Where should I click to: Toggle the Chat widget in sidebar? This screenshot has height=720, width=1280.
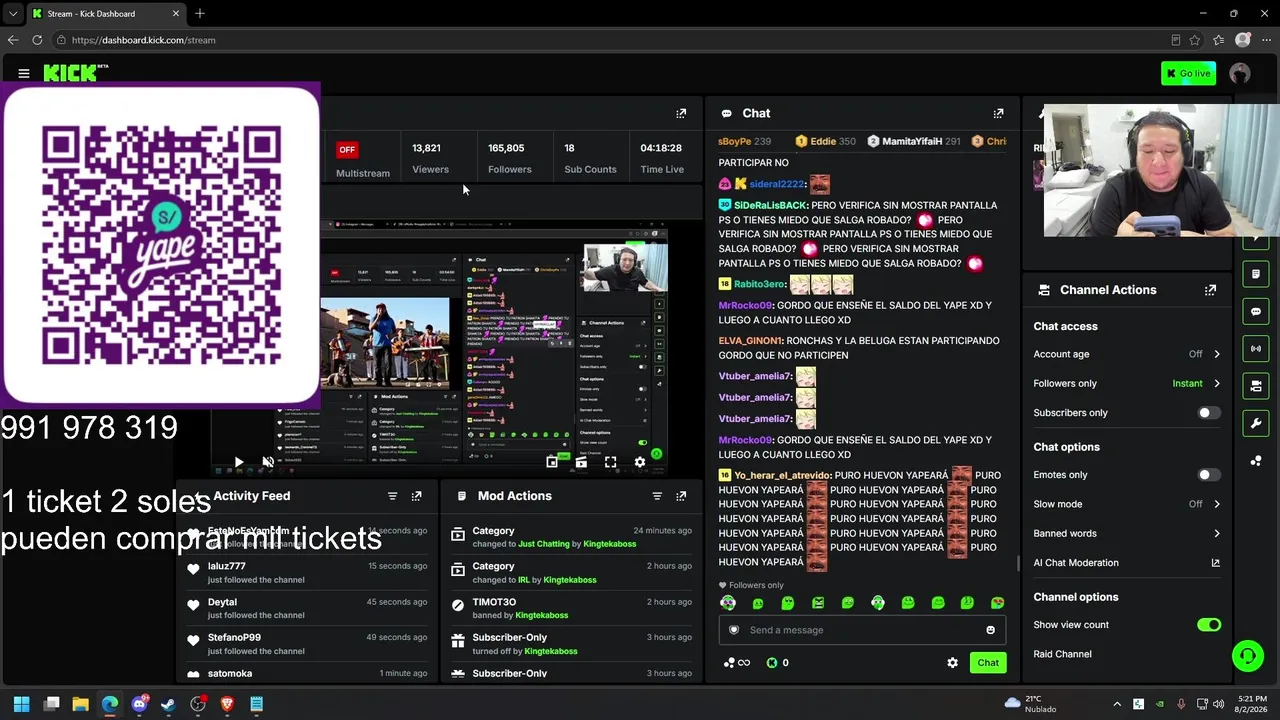coord(1256,311)
